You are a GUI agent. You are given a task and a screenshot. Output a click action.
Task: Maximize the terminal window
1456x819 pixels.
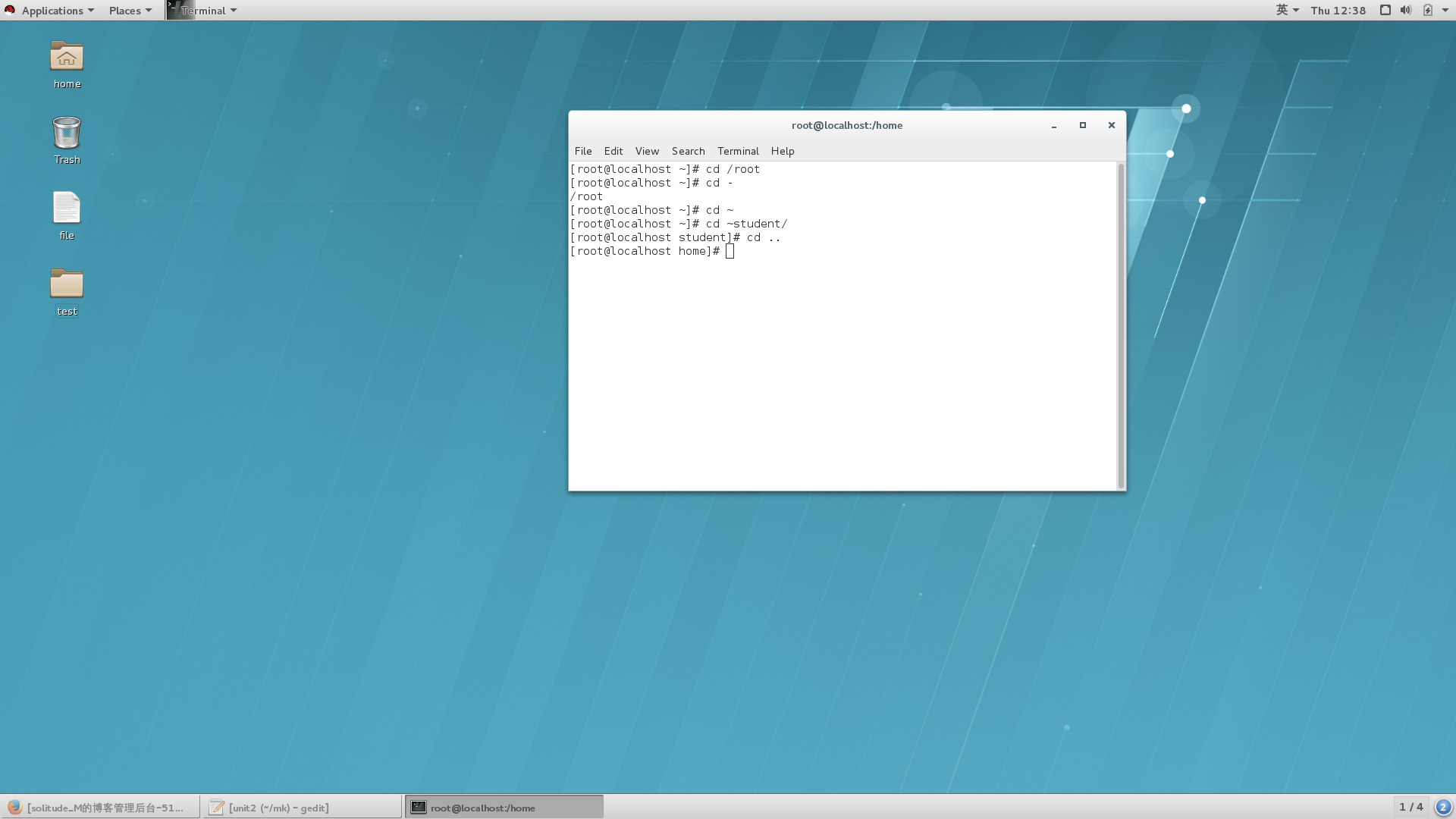pos(1082,126)
